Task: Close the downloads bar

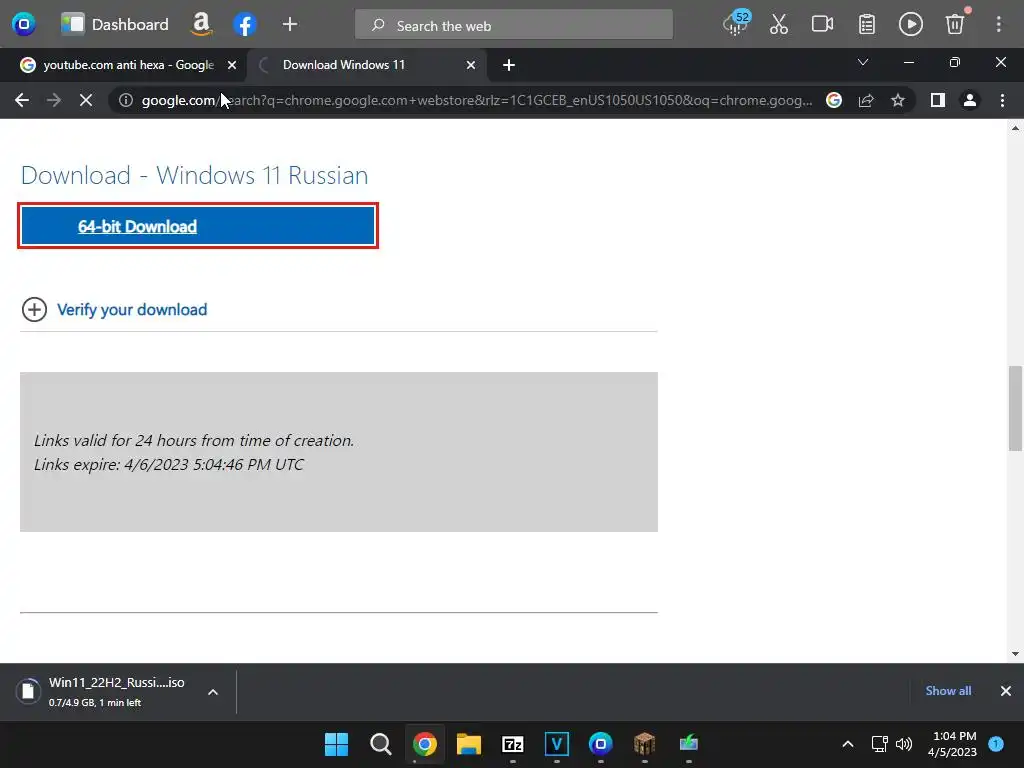Action: 1006,691
